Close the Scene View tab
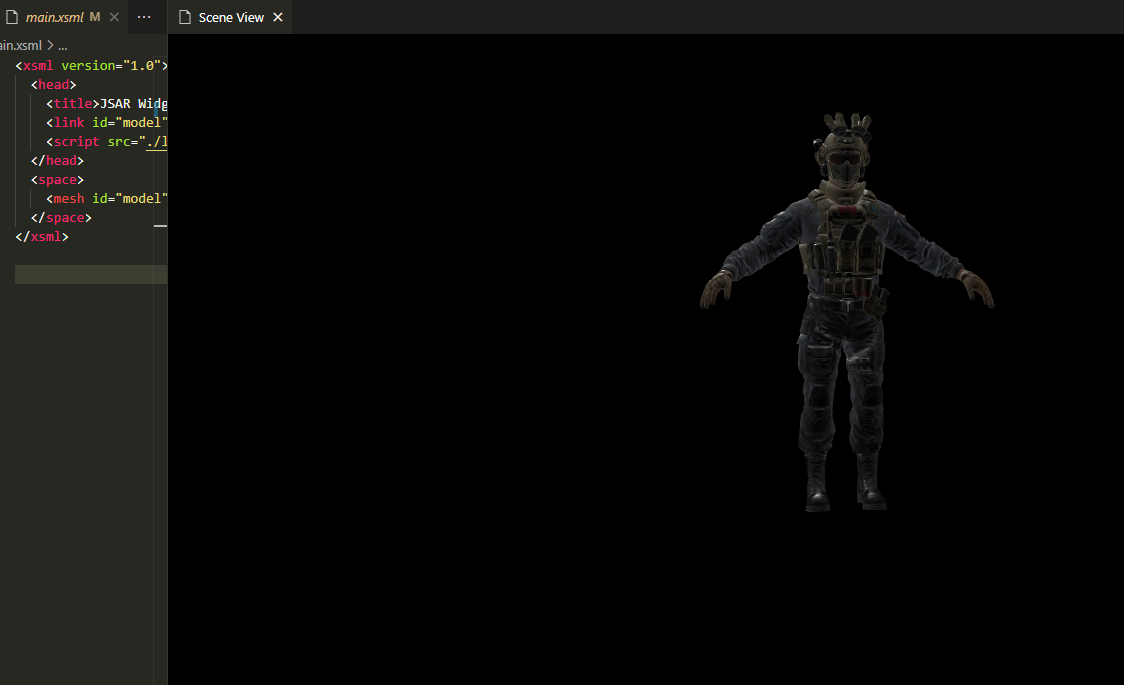1124x685 pixels. 278,17
